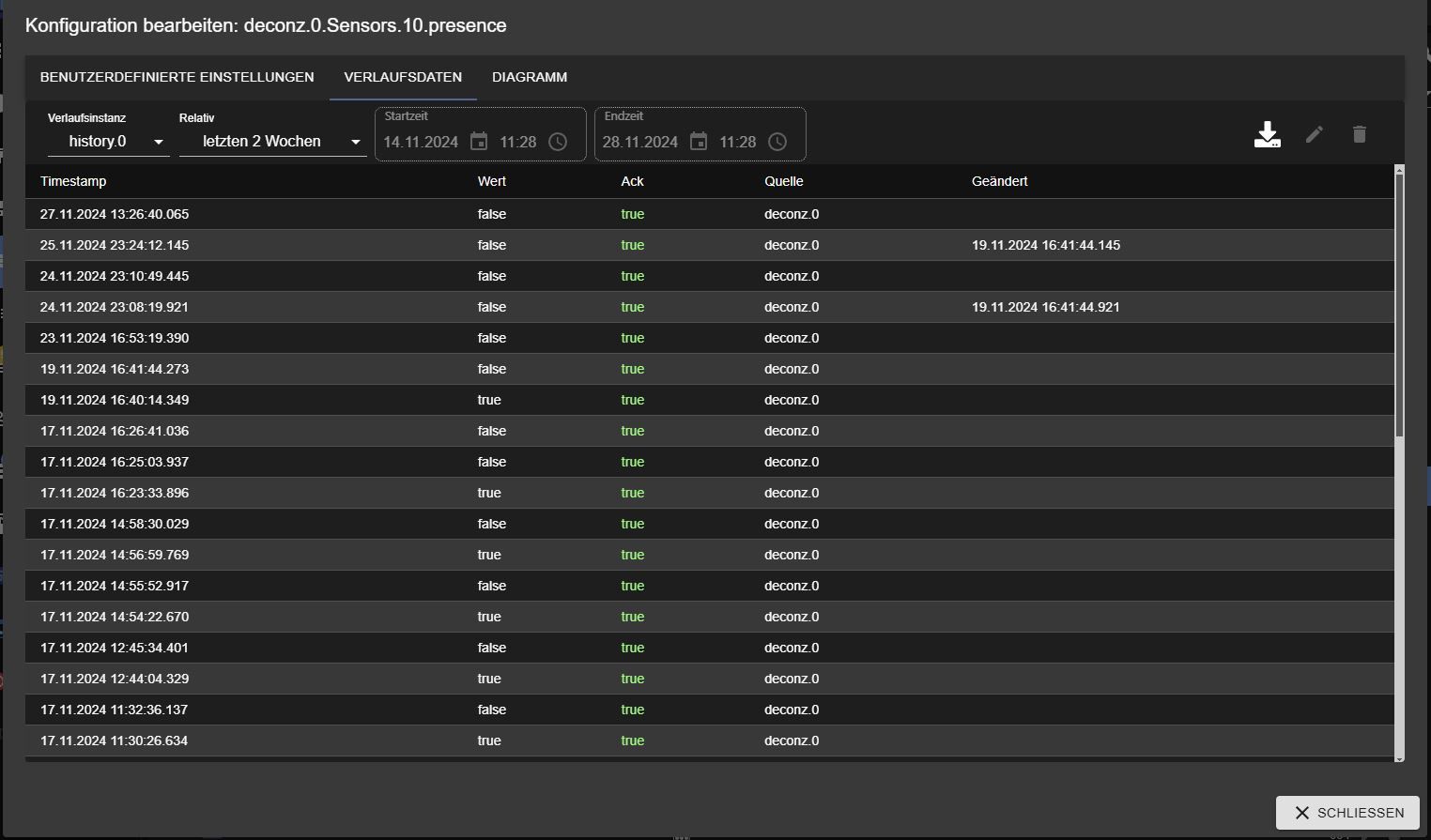Click the pencil edit icon

tap(1314, 134)
